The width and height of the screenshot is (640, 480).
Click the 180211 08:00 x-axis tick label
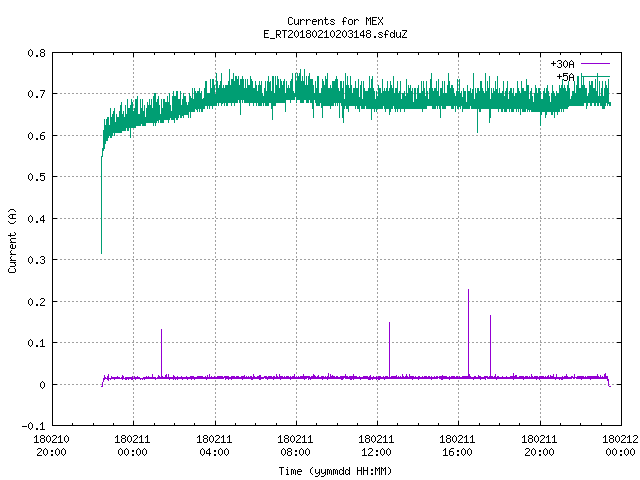pyautogui.click(x=295, y=446)
